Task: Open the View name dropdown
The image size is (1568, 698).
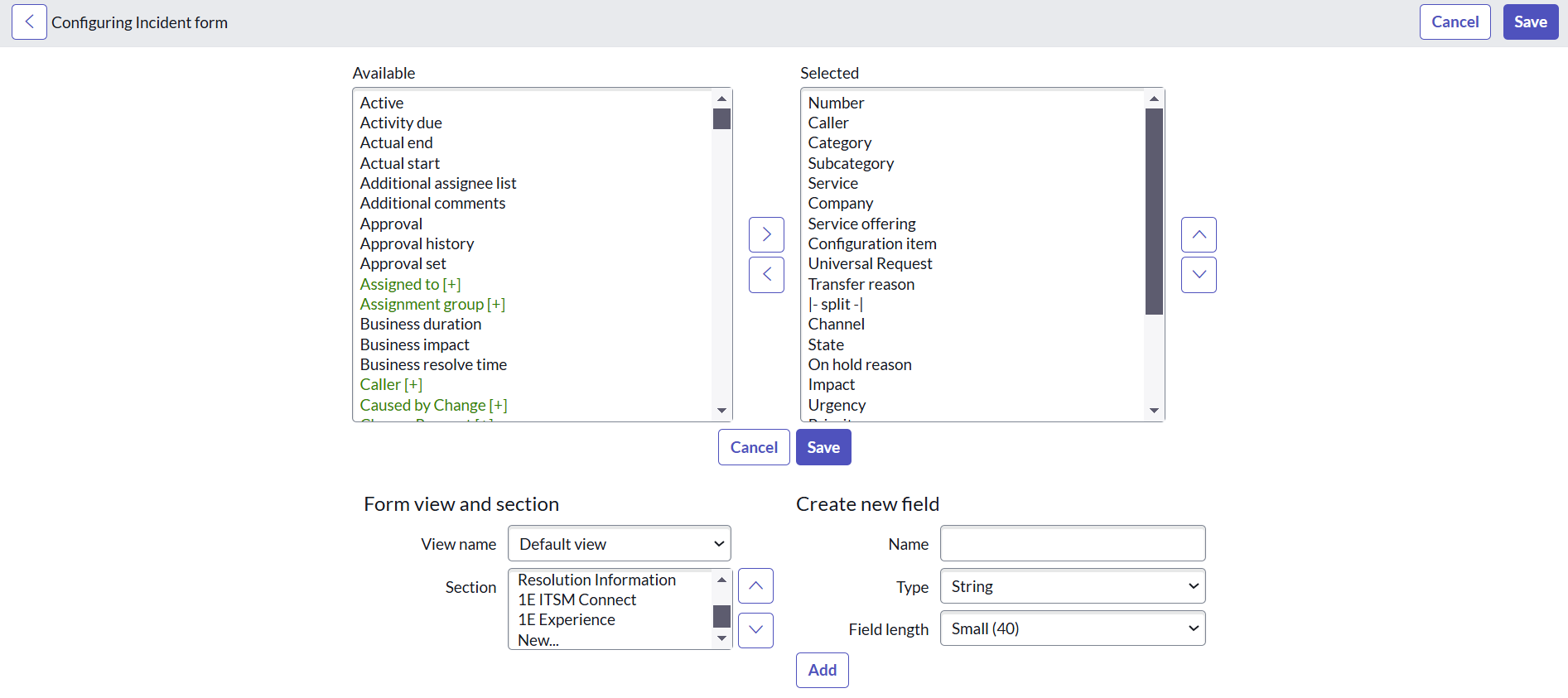Action: 619,544
